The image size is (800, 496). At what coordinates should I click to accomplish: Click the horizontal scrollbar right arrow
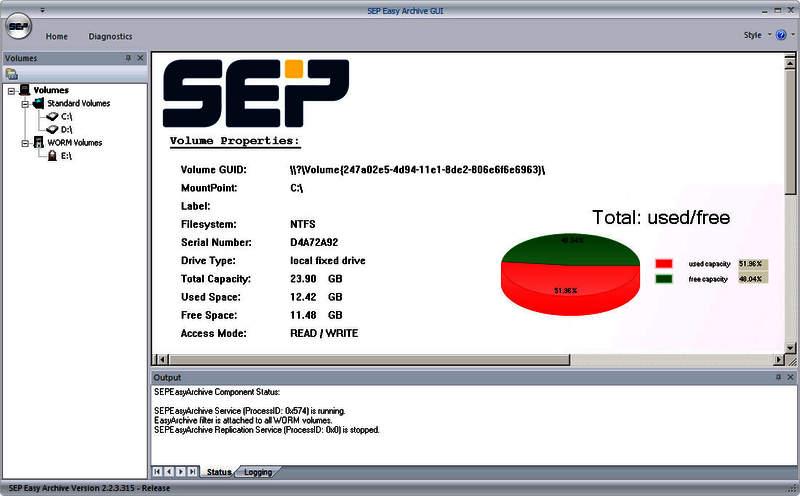779,360
